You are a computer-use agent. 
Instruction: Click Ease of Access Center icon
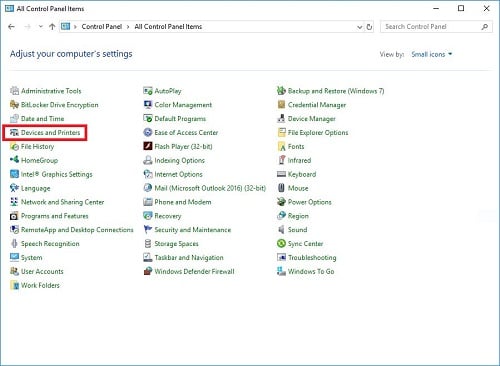[148, 132]
